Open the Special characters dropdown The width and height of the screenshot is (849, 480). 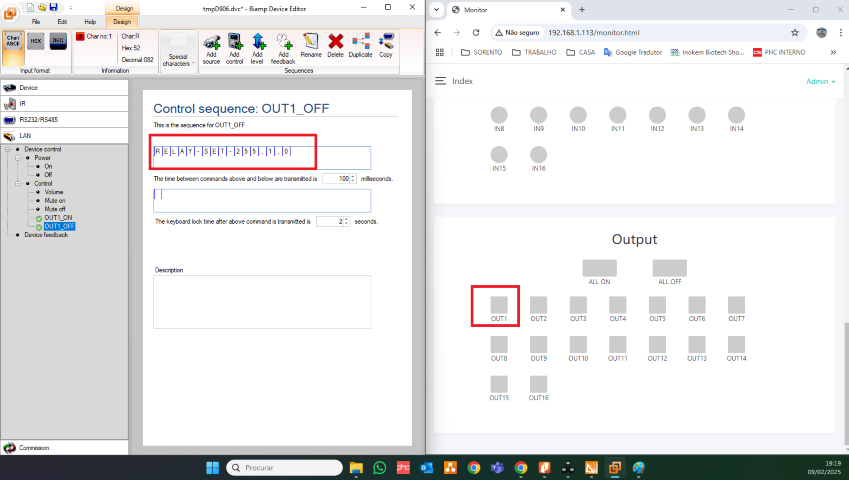pyautogui.click(x=179, y=48)
